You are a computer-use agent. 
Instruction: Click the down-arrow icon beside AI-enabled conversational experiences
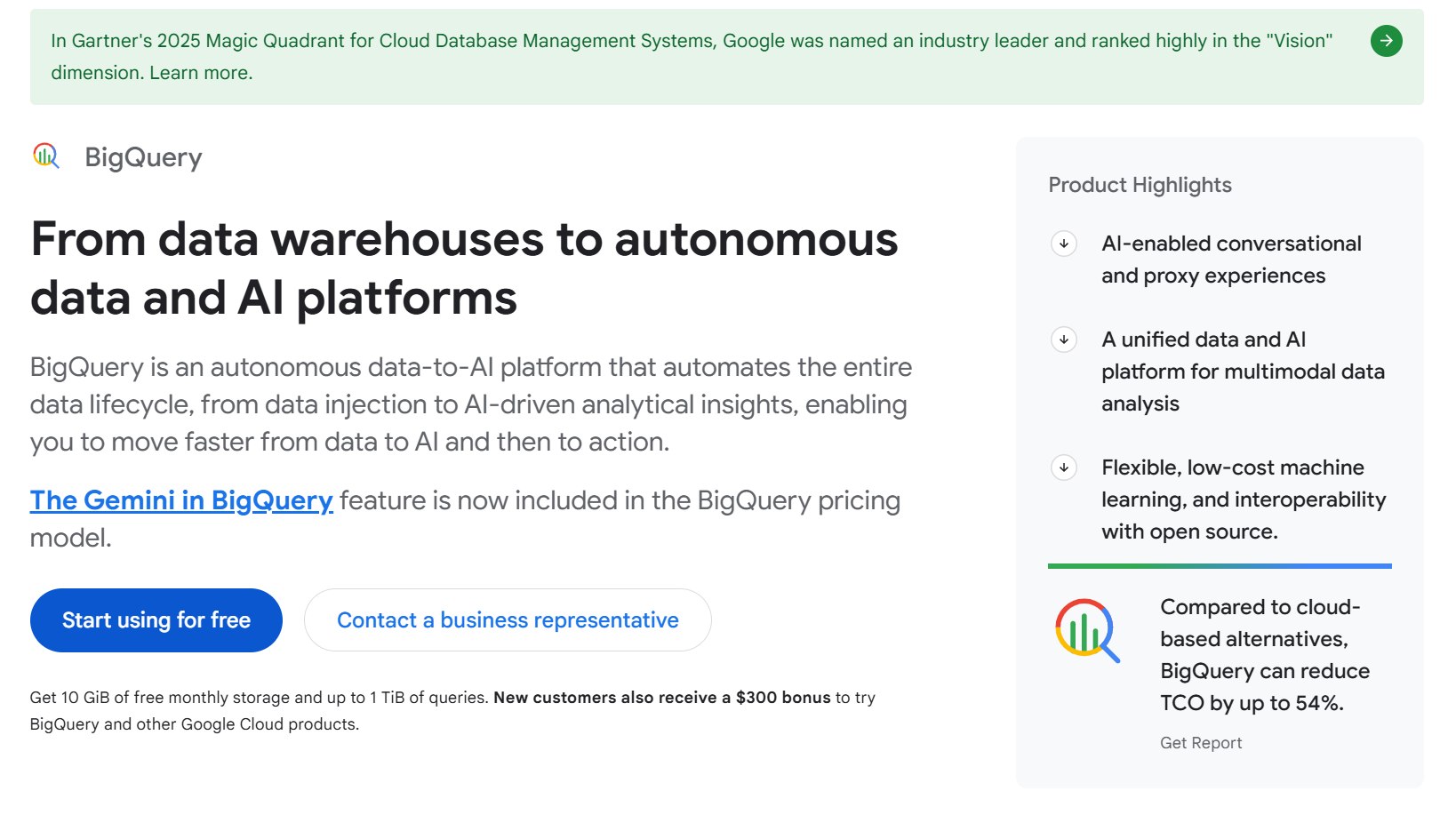(1062, 244)
